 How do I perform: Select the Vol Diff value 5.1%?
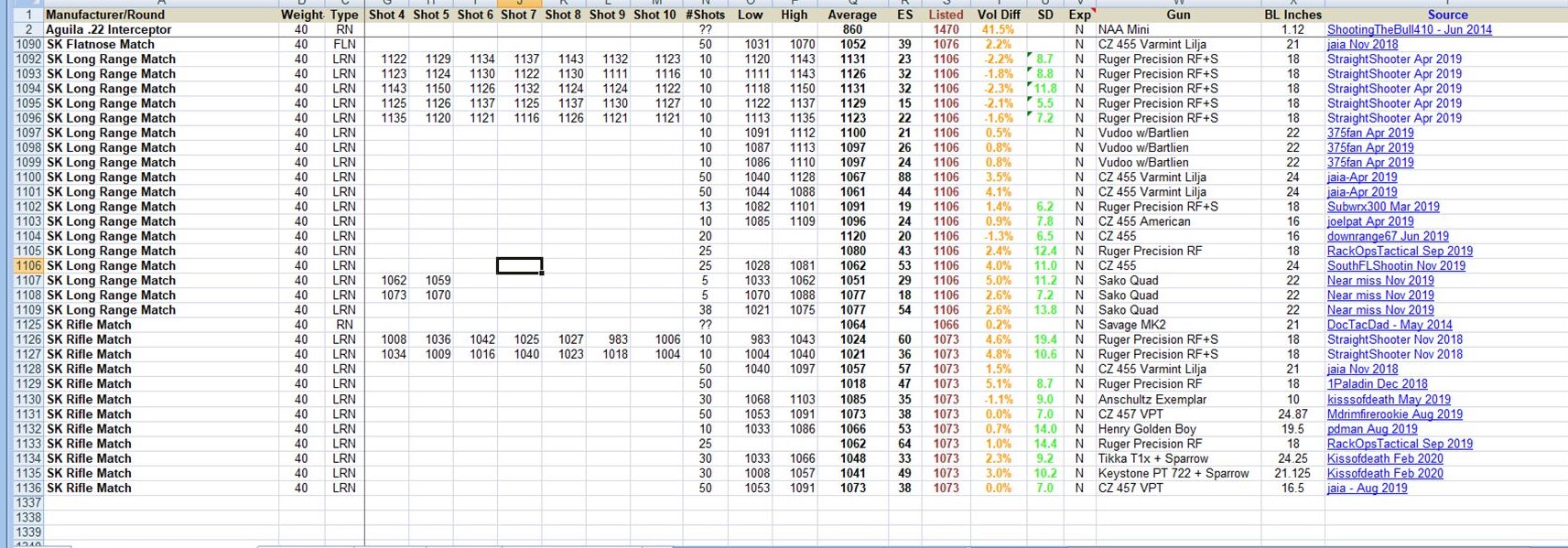click(999, 384)
